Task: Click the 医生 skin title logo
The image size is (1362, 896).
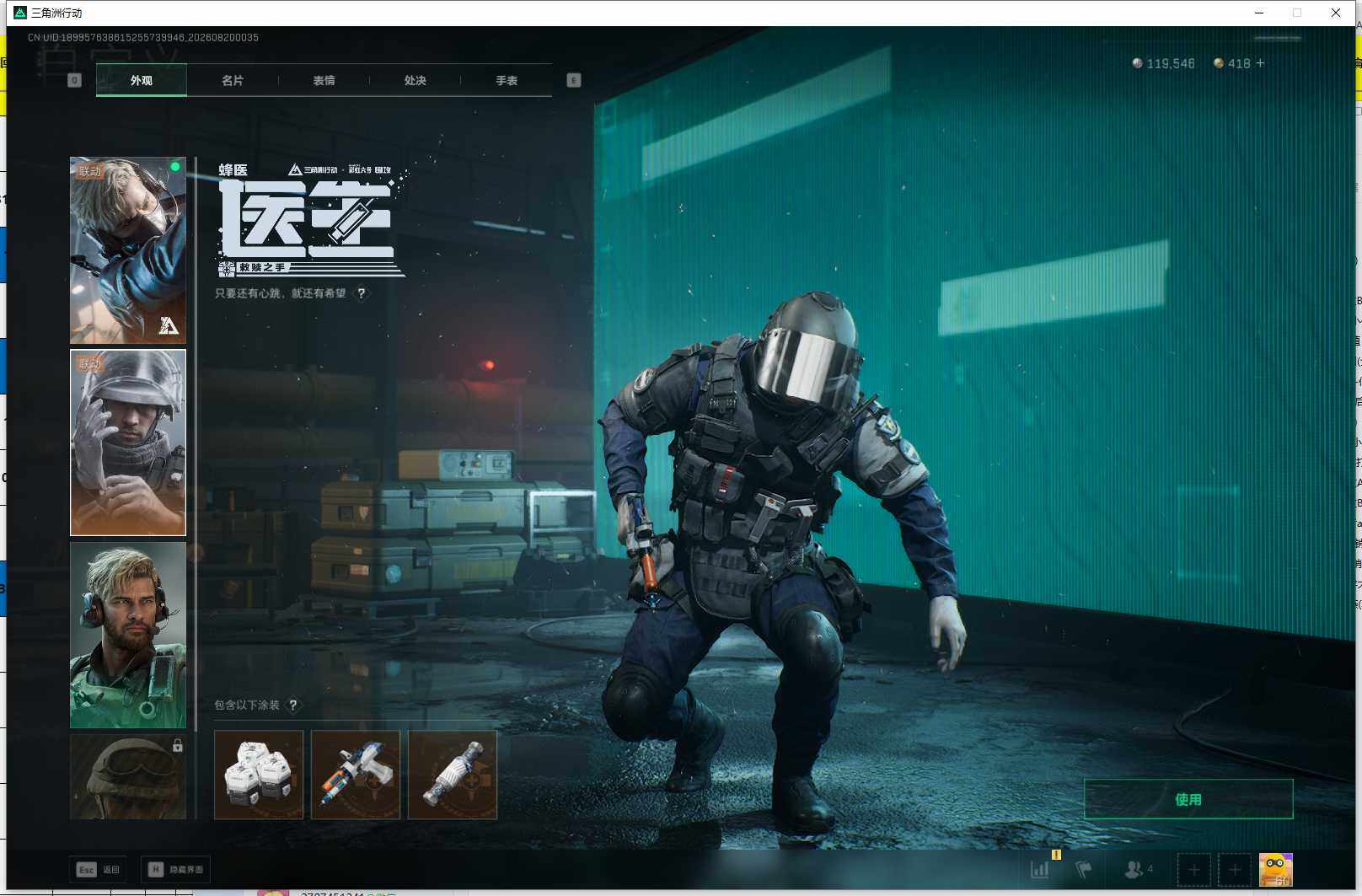Action: click(x=308, y=221)
